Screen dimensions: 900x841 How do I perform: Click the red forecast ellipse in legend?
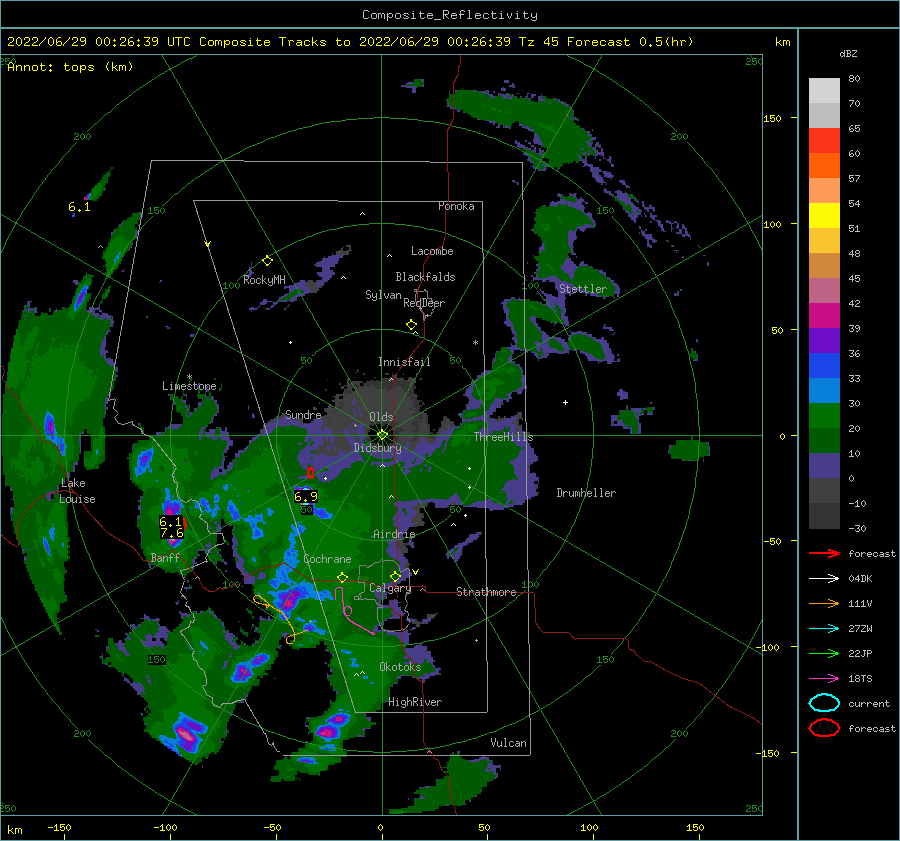824,728
